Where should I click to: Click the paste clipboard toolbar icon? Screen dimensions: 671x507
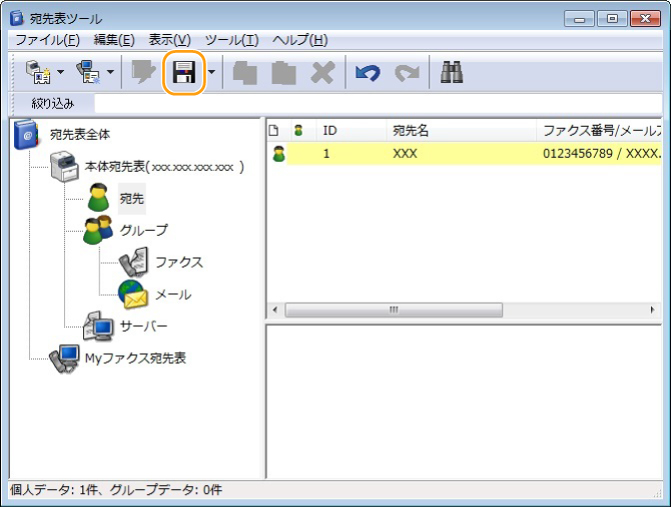click(284, 73)
